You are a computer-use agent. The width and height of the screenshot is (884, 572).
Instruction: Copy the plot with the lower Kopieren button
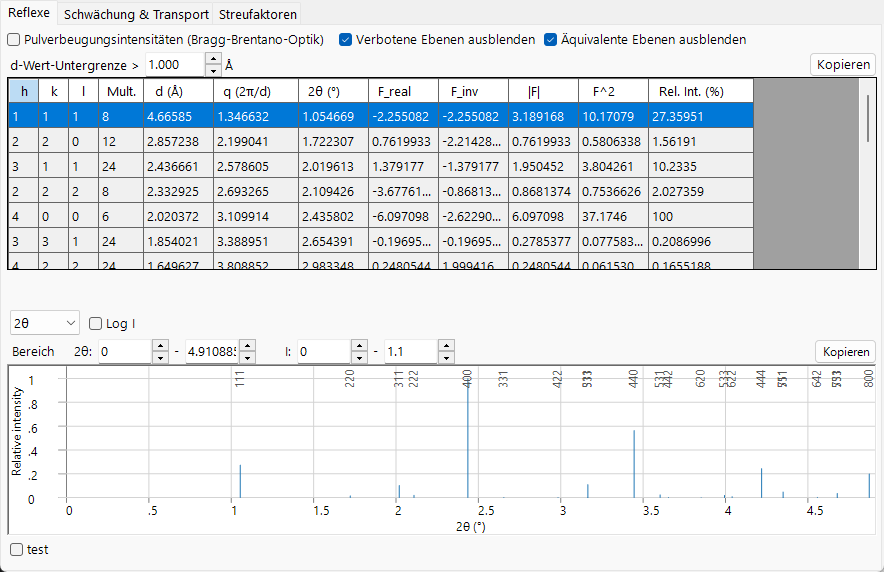(846, 352)
